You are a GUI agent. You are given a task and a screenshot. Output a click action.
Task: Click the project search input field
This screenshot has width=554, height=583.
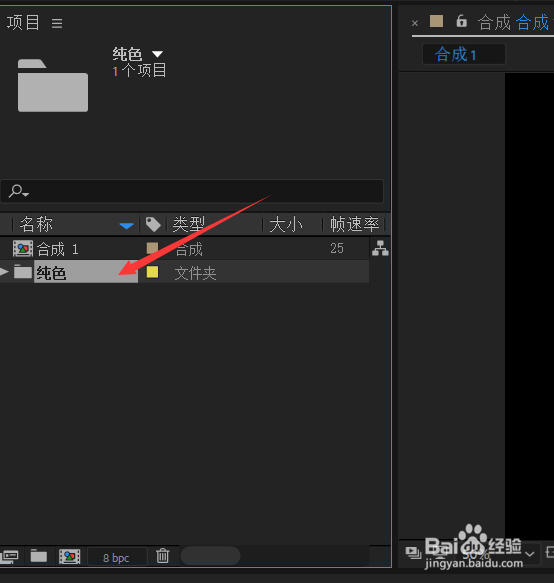(x=191, y=191)
